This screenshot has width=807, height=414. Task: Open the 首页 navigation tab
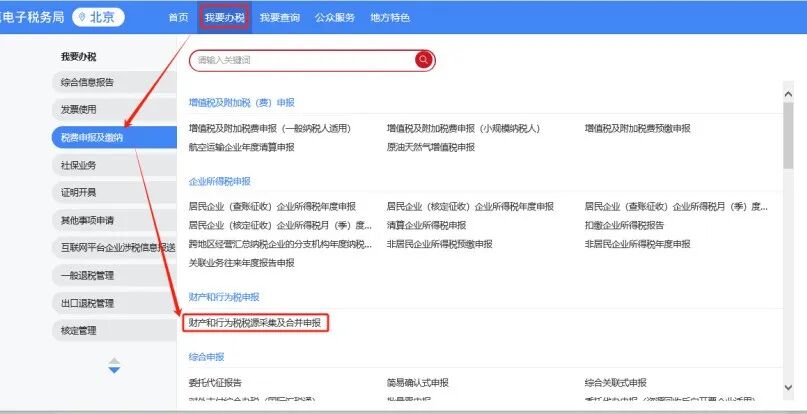click(178, 18)
